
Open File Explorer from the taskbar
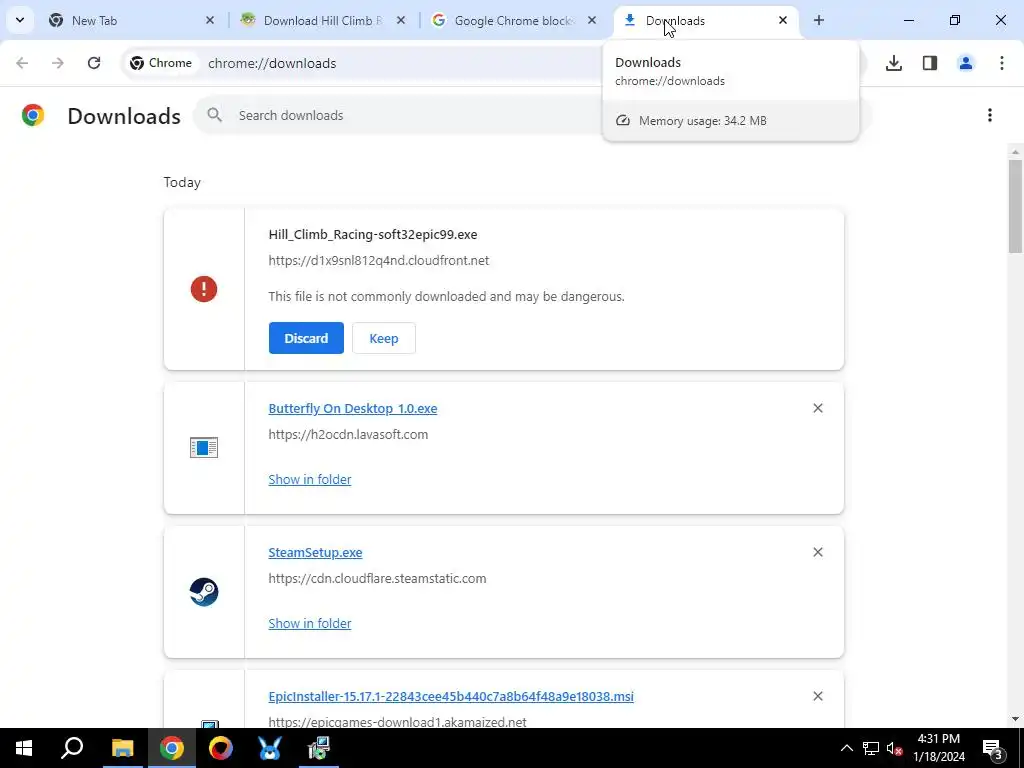tap(122, 748)
